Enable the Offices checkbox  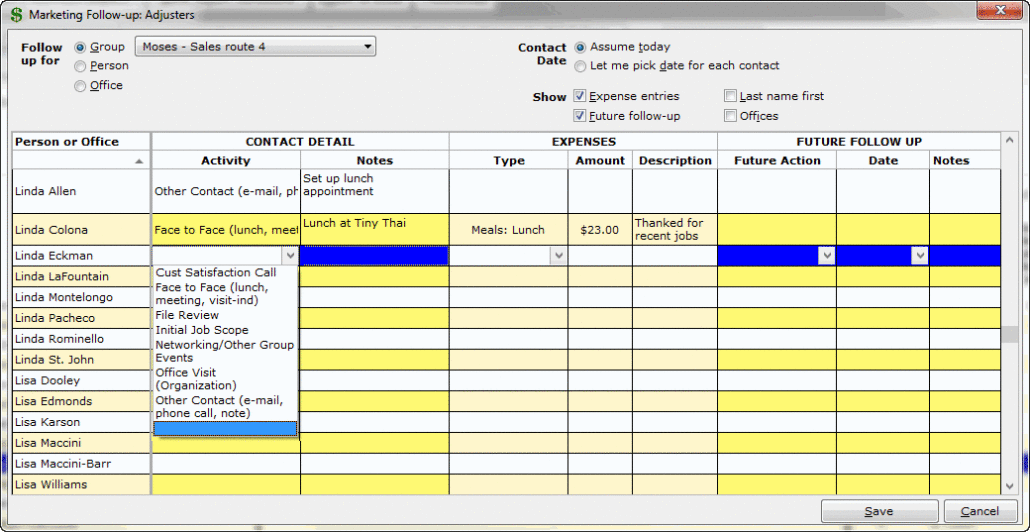pyautogui.click(x=730, y=116)
